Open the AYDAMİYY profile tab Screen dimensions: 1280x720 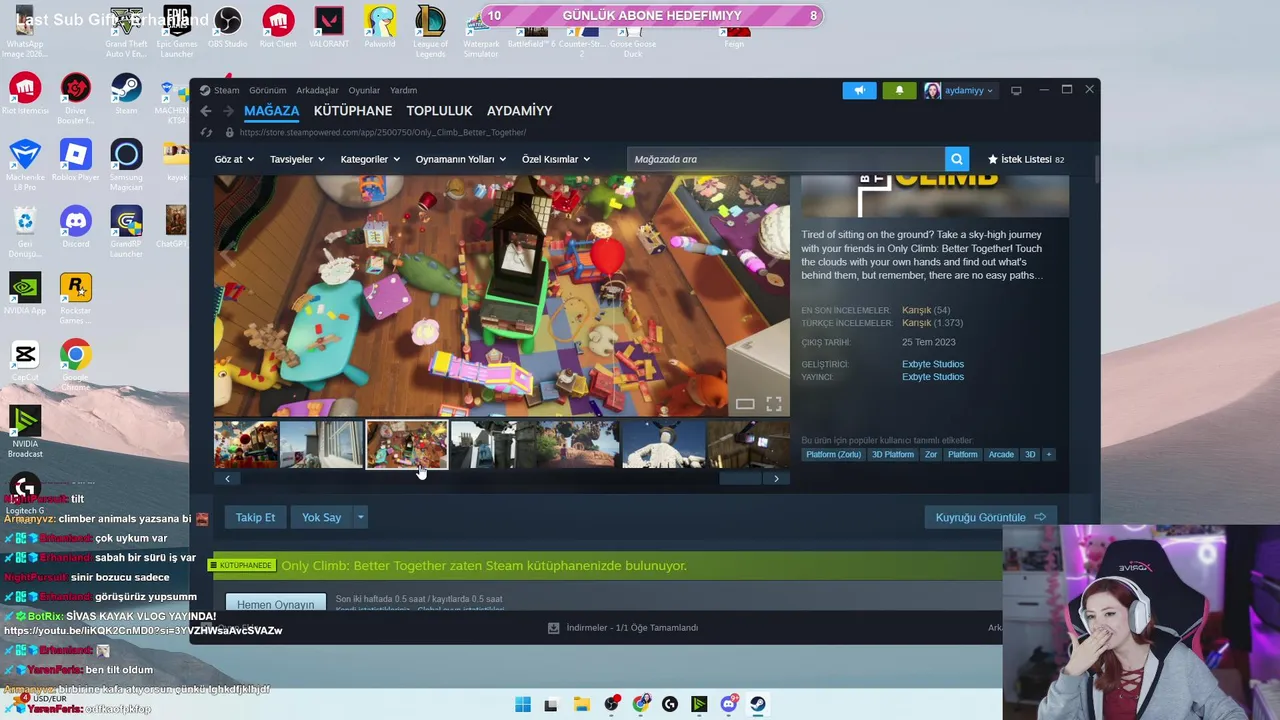click(519, 111)
